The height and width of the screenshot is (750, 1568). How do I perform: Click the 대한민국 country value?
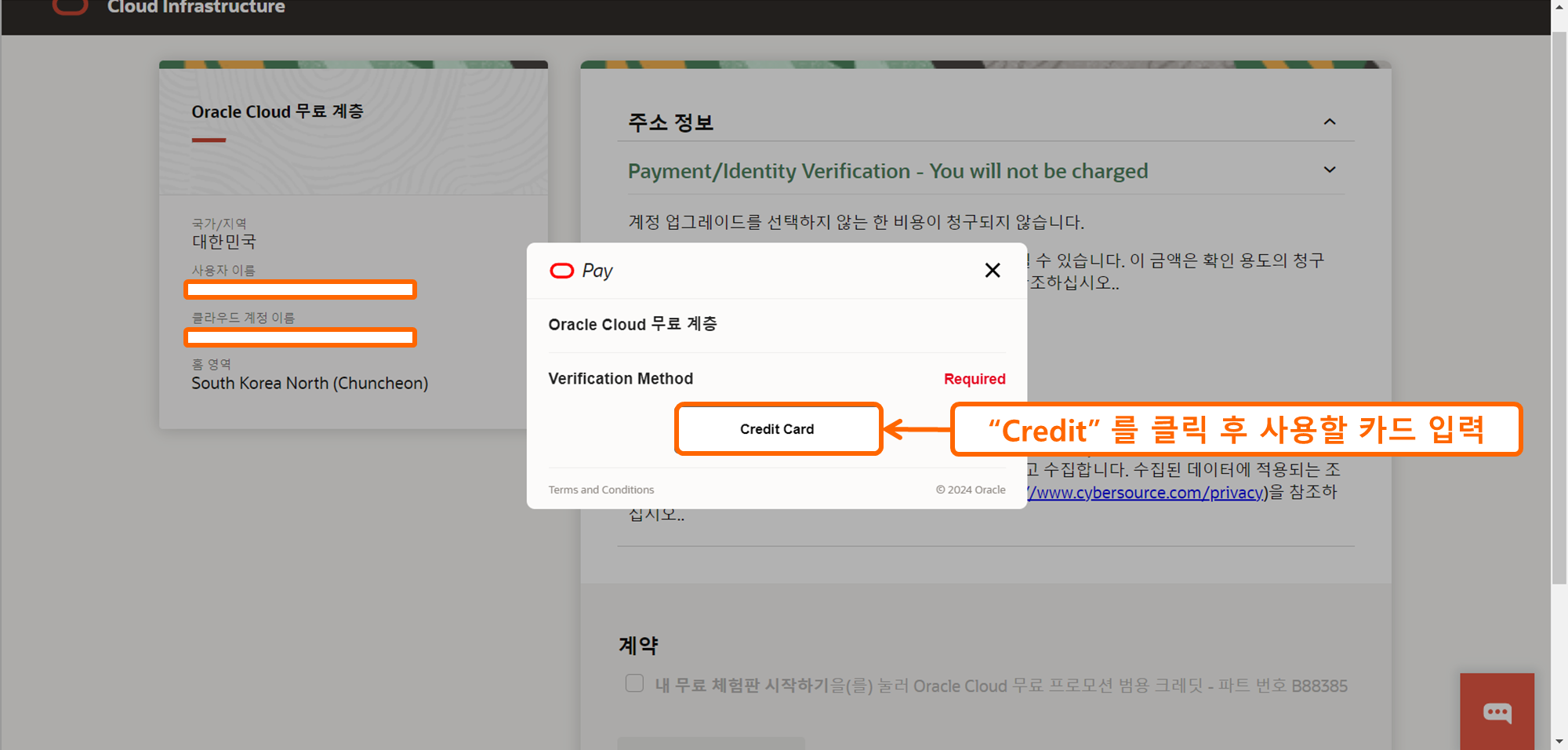pos(224,242)
